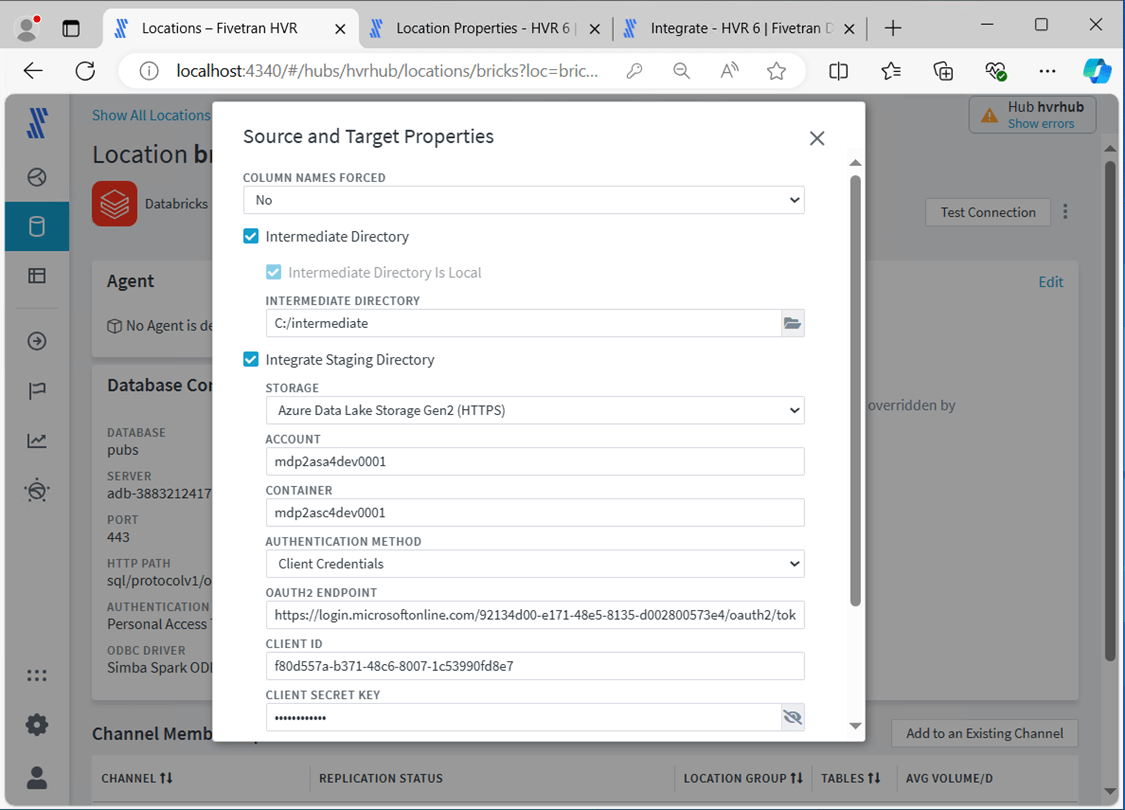The image size is (1125, 810).
Task: Switch to Integrate - HVR 6 tab
Action: [x=739, y=29]
